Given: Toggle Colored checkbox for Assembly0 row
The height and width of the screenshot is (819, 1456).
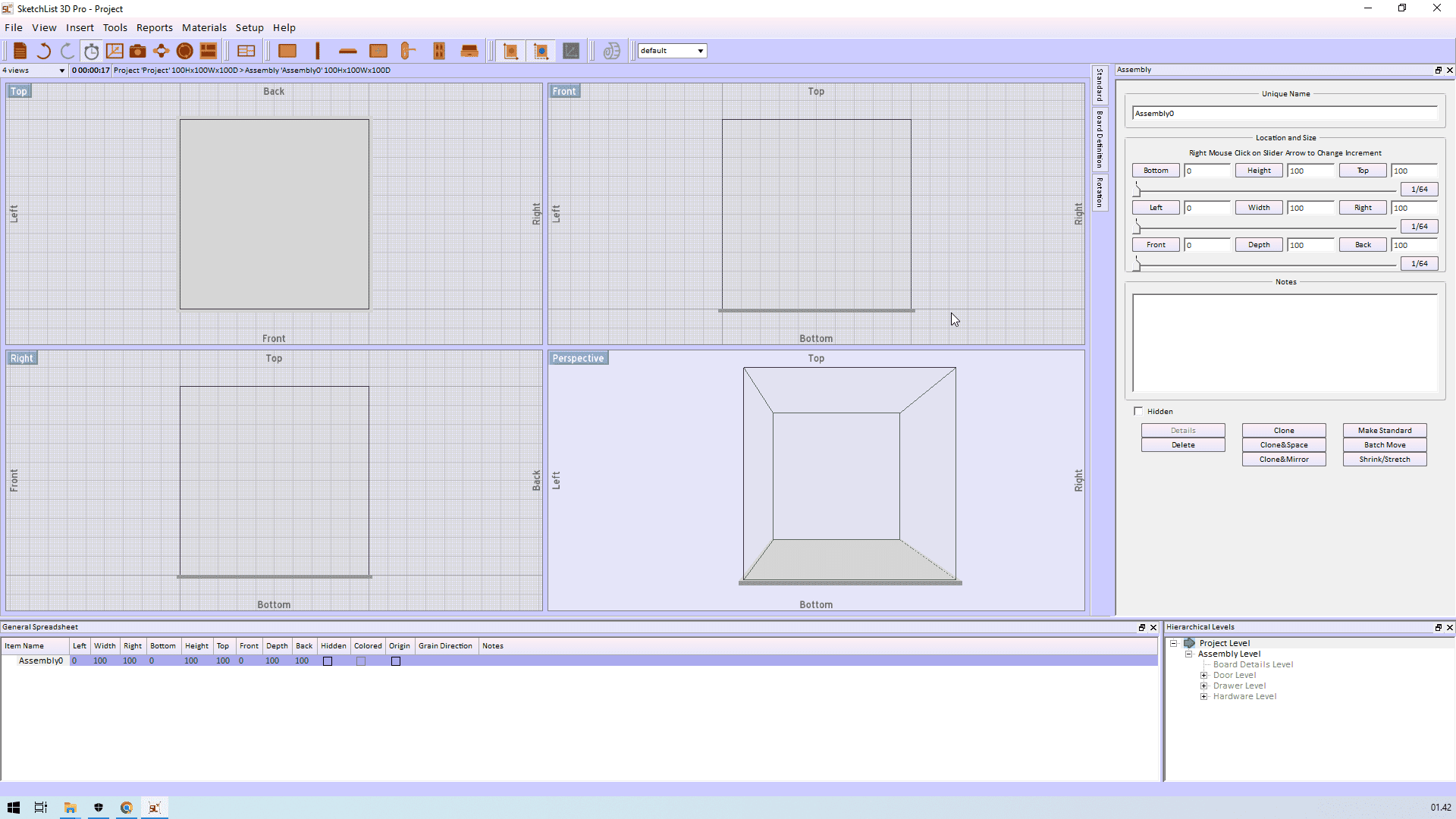Looking at the screenshot, I should pos(361,661).
